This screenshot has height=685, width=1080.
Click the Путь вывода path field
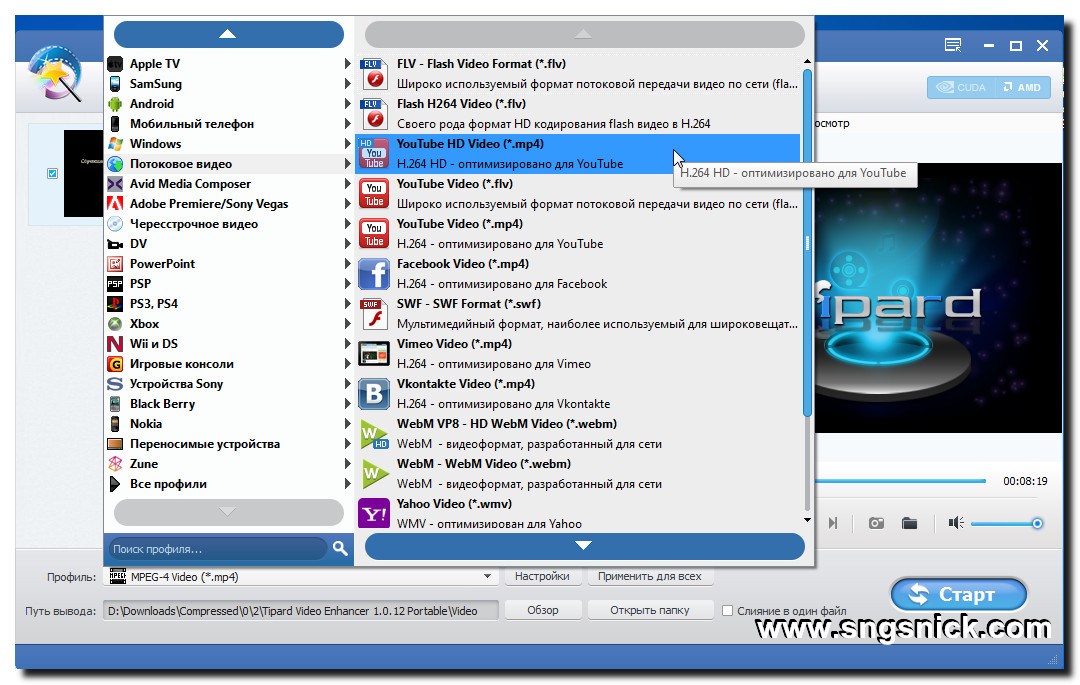(301, 611)
